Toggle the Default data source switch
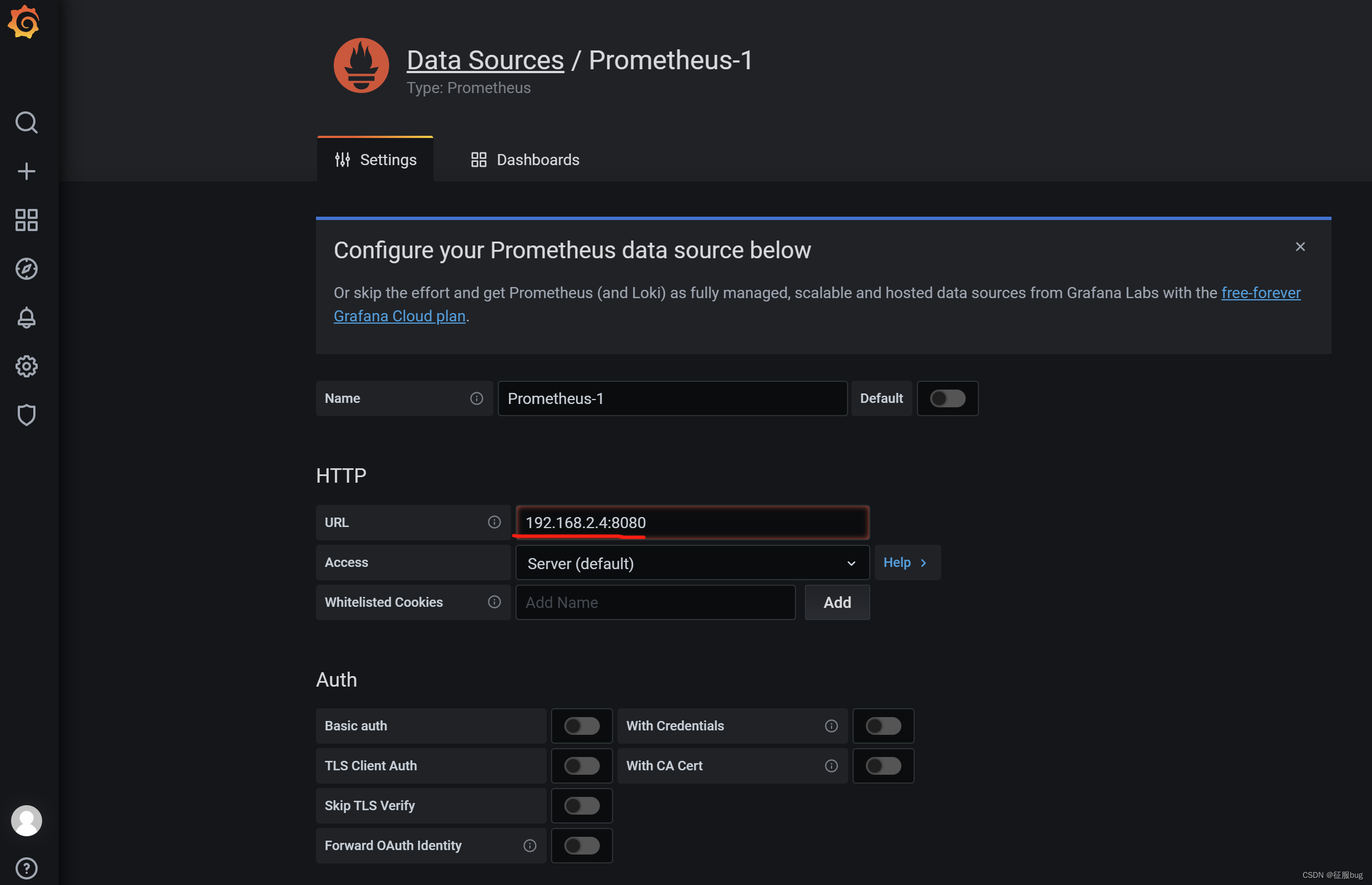 click(946, 398)
